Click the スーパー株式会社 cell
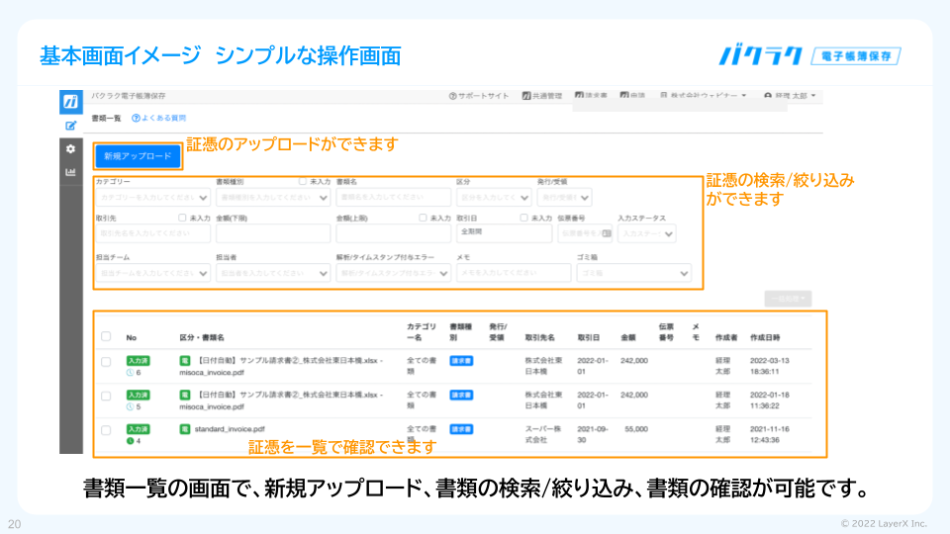This screenshot has width=950, height=534. tap(543, 435)
